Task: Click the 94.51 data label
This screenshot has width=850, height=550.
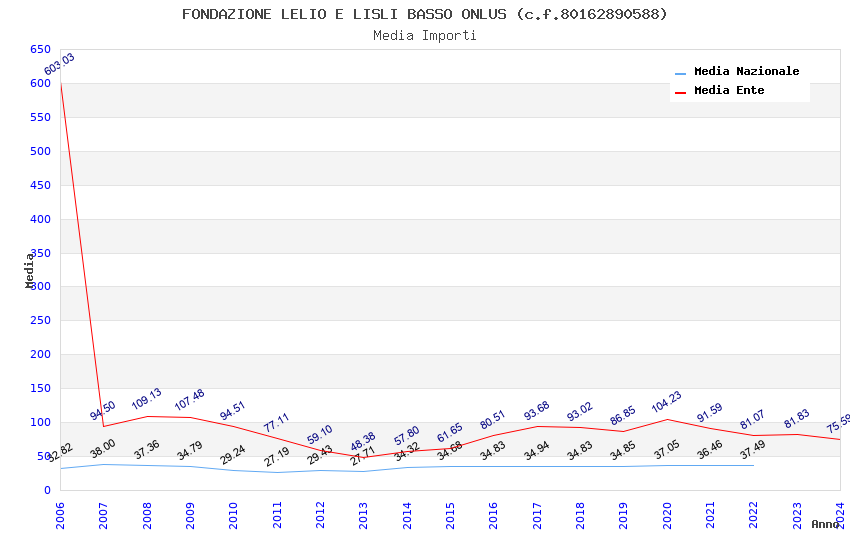Action: pyautogui.click(x=233, y=411)
